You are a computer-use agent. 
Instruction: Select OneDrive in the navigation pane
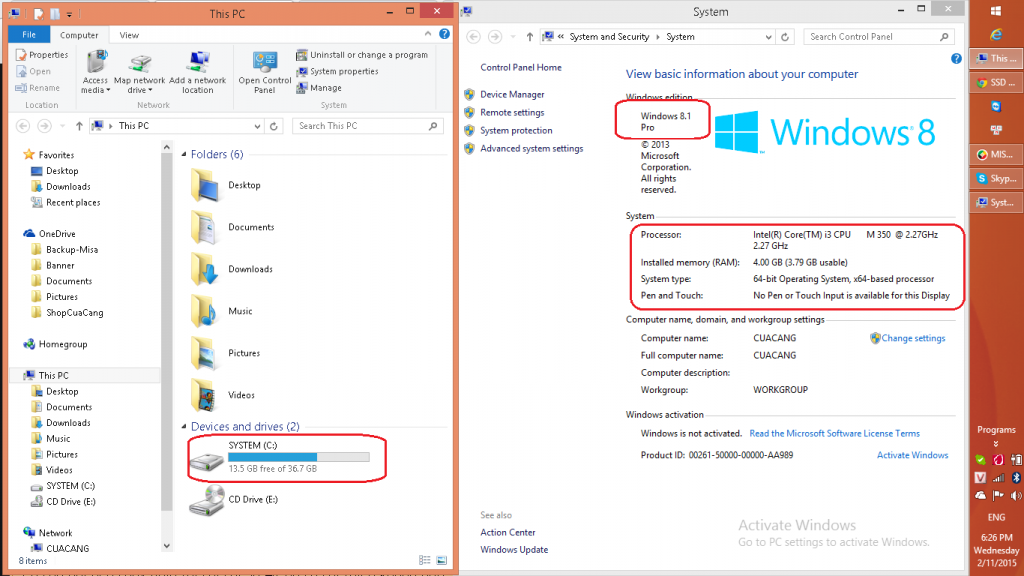click(x=49, y=234)
